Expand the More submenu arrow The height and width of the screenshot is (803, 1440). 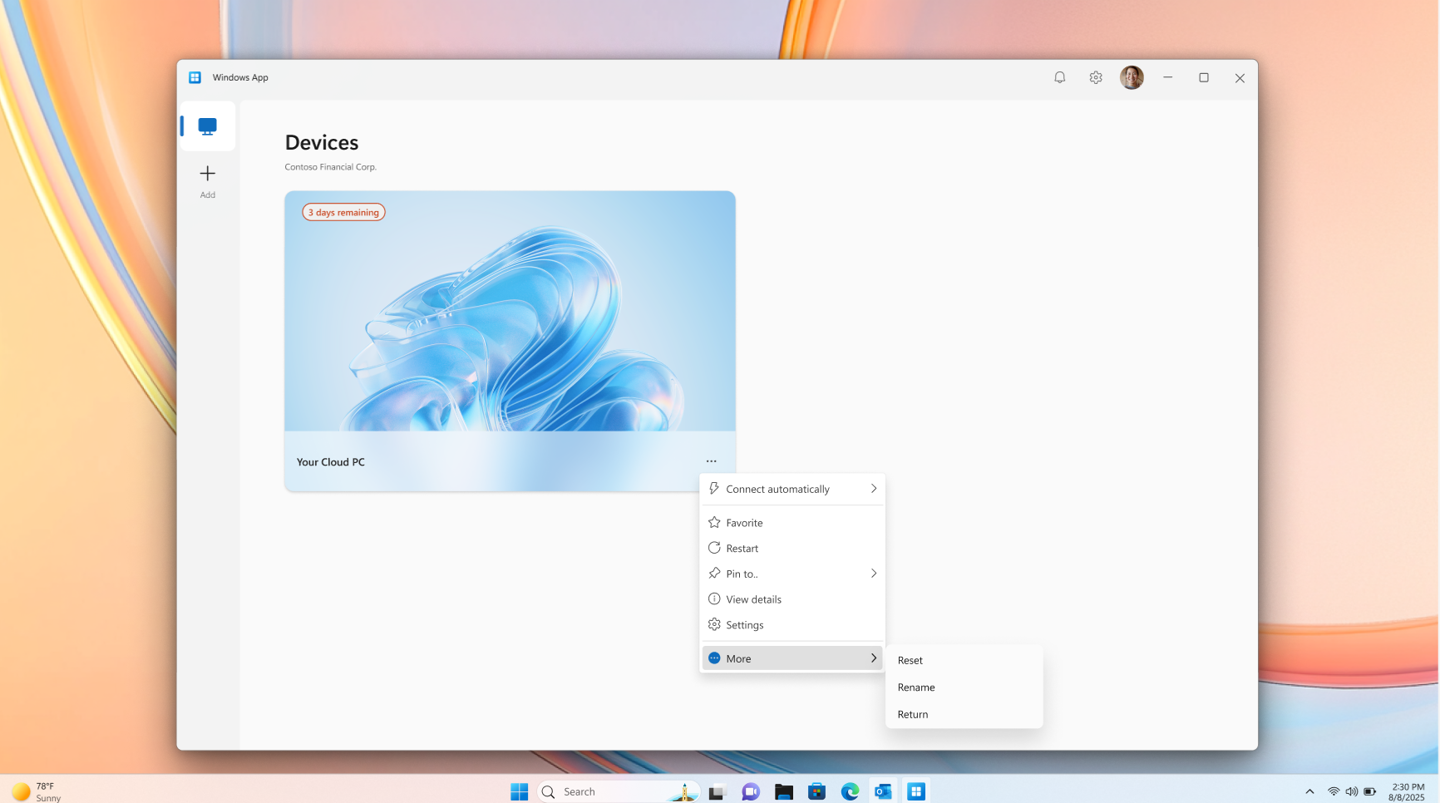(873, 658)
